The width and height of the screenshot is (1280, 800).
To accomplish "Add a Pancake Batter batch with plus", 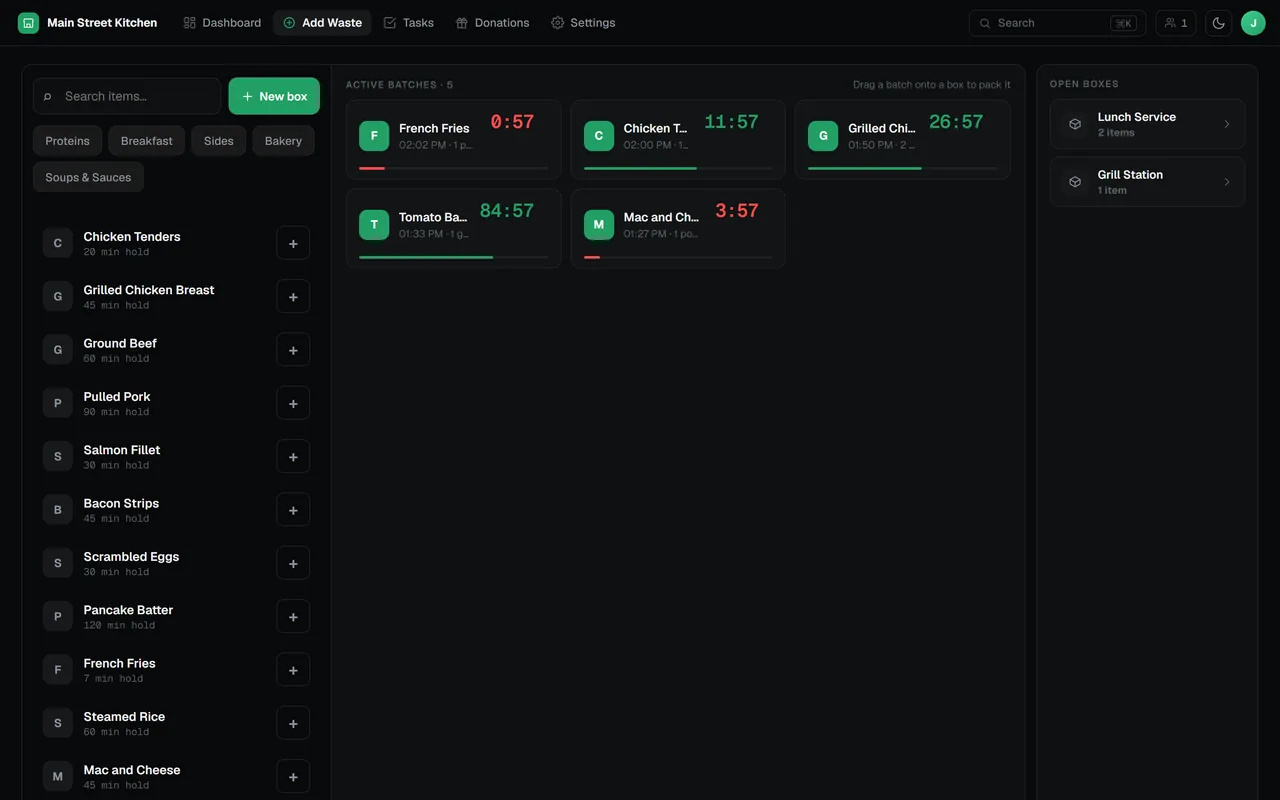I will (x=293, y=616).
